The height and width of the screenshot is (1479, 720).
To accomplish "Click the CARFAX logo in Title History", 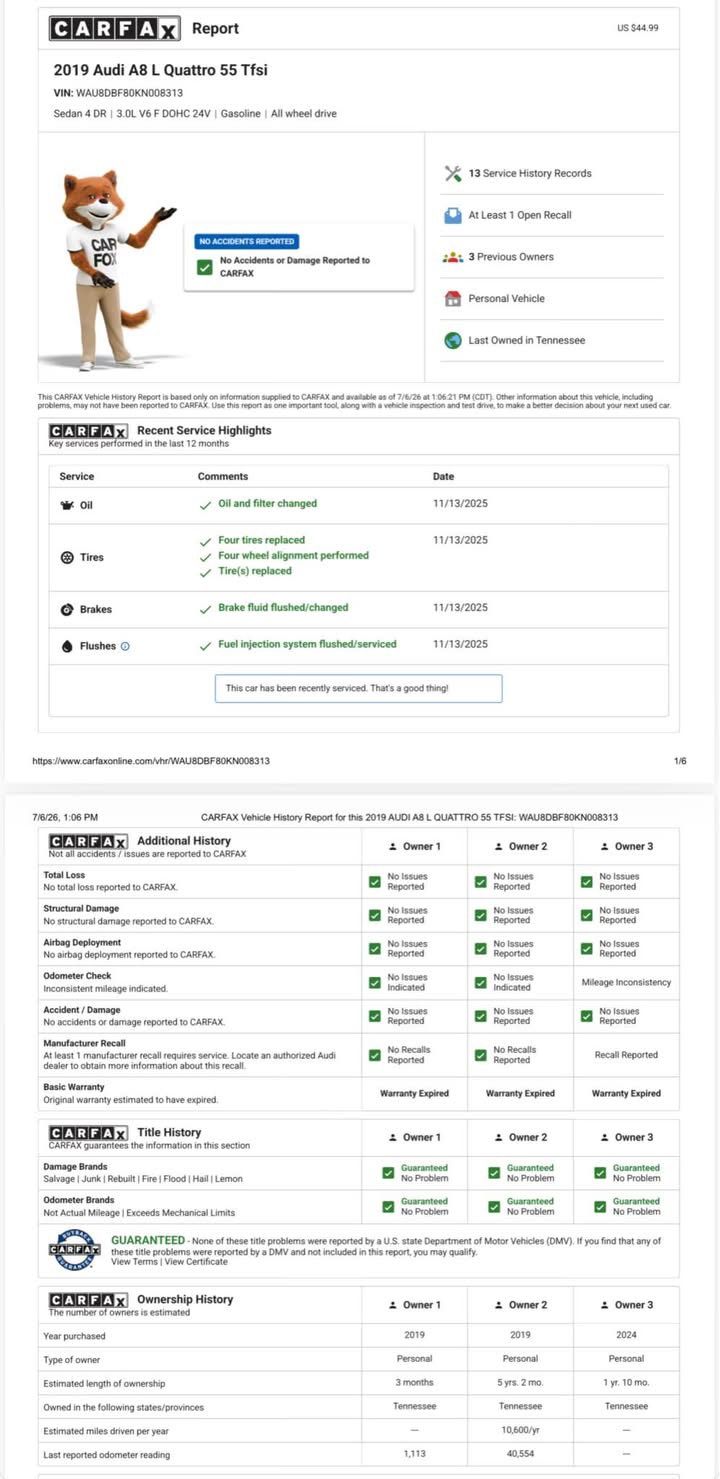I will point(88,1132).
